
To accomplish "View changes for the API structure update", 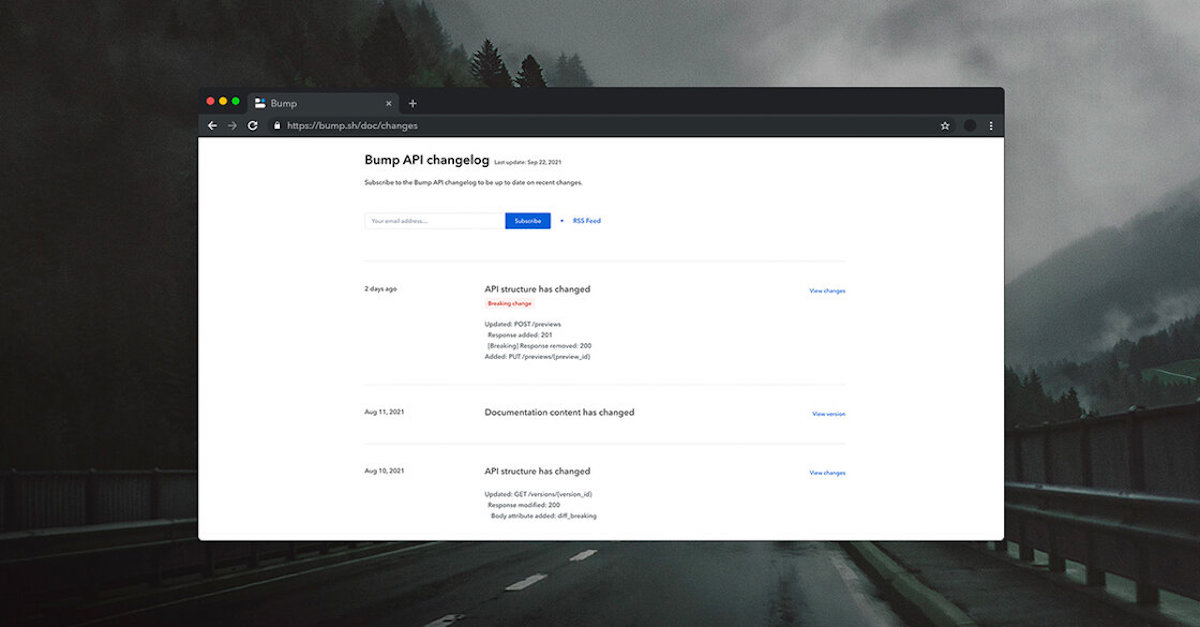I will (x=826, y=290).
